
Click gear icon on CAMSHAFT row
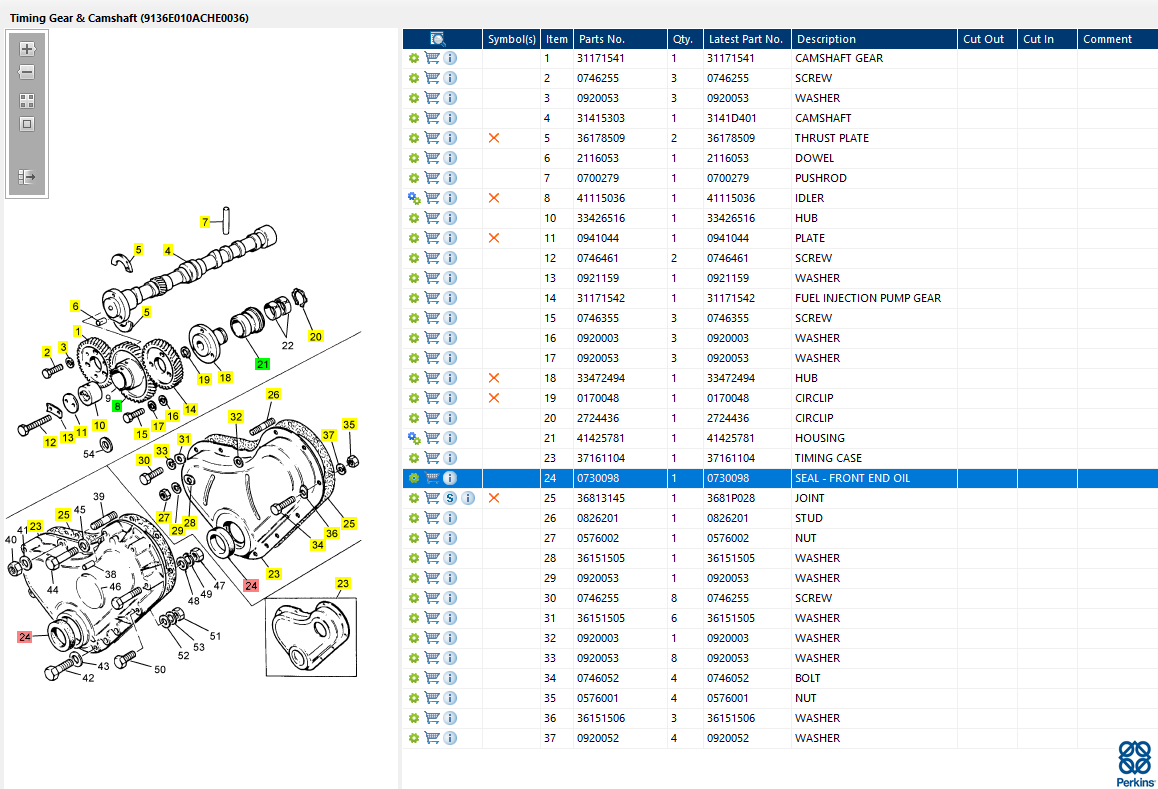[414, 118]
